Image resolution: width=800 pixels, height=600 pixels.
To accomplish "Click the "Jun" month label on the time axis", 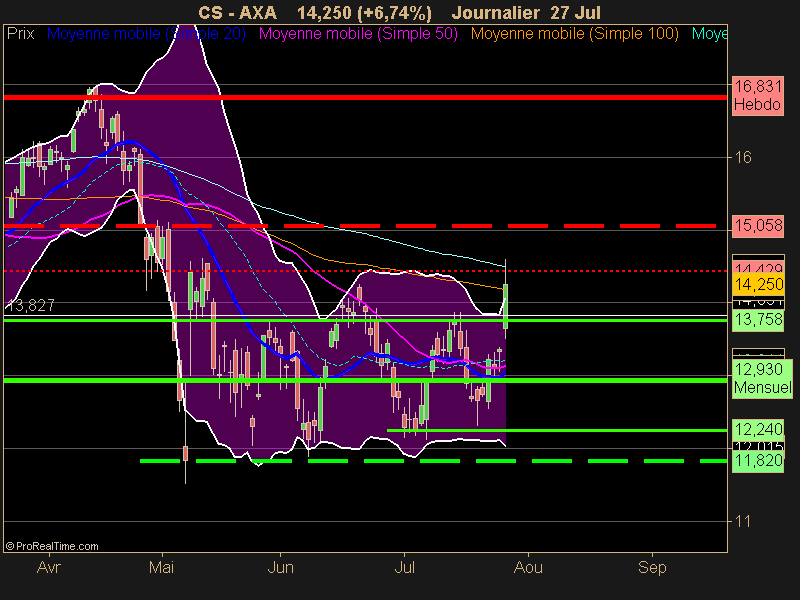I will [x=280, y=567].
